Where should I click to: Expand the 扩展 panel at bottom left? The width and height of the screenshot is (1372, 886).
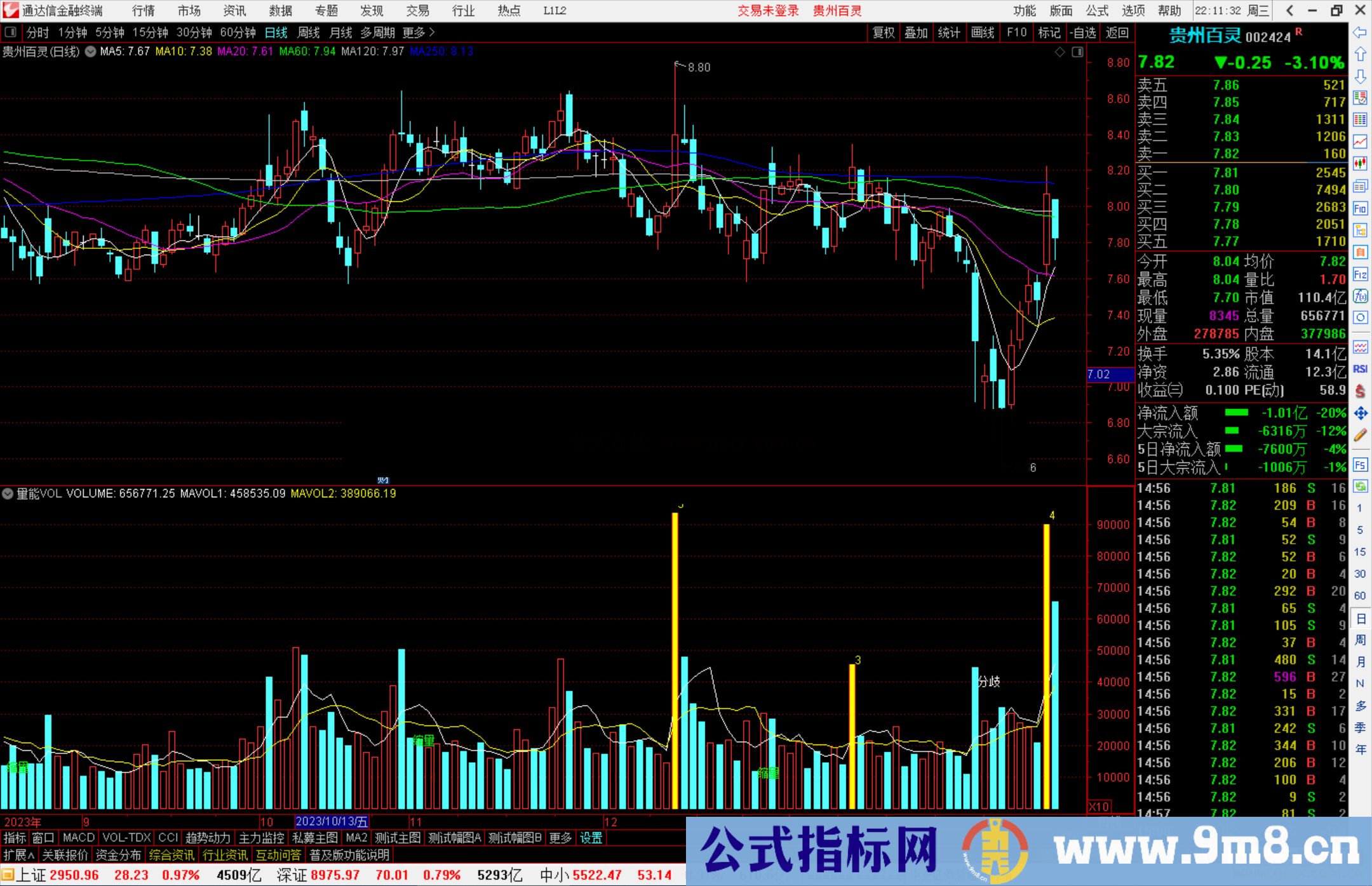pos(18,855)
